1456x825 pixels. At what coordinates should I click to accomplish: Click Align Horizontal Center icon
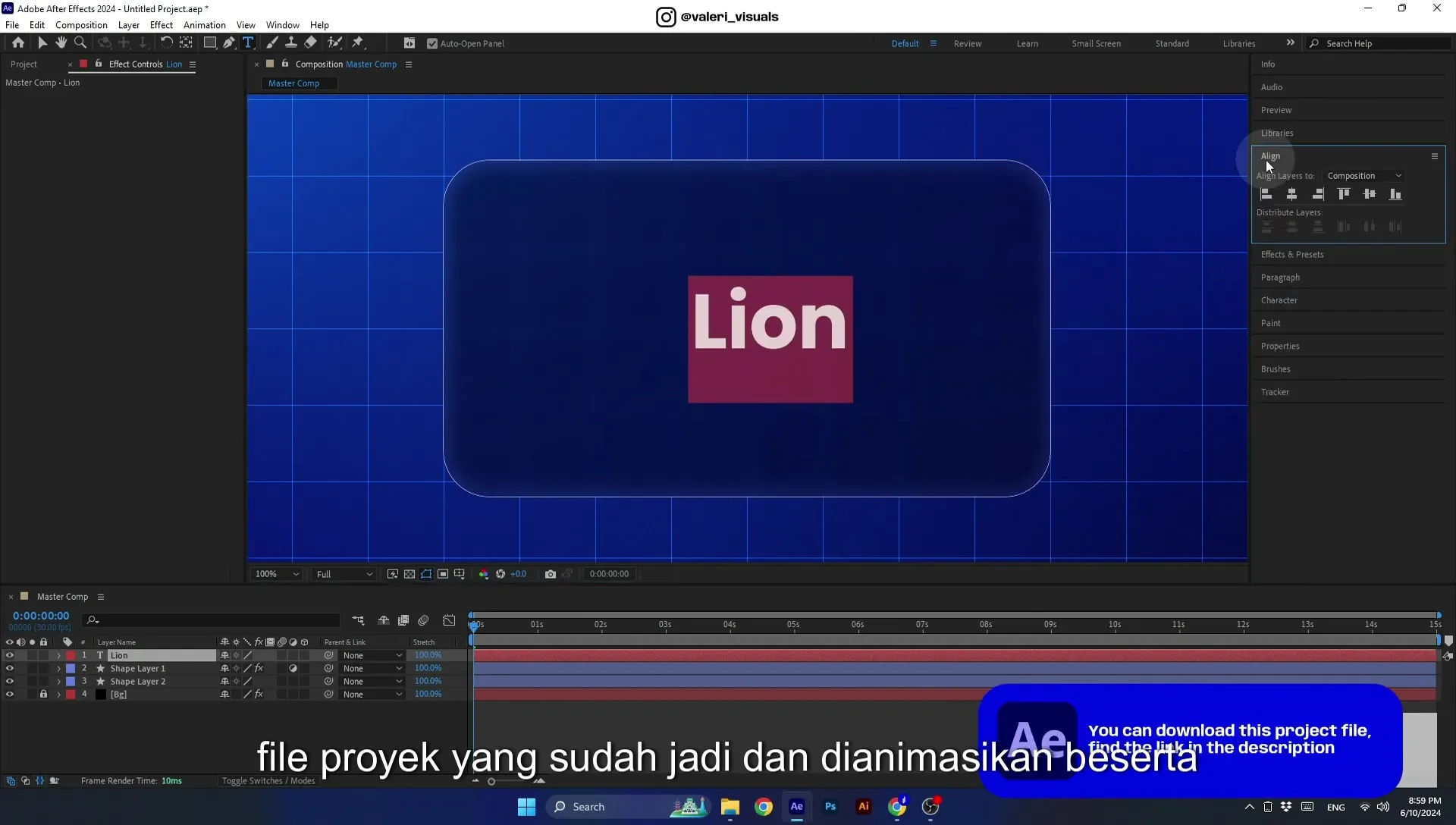click(1292, 194)
